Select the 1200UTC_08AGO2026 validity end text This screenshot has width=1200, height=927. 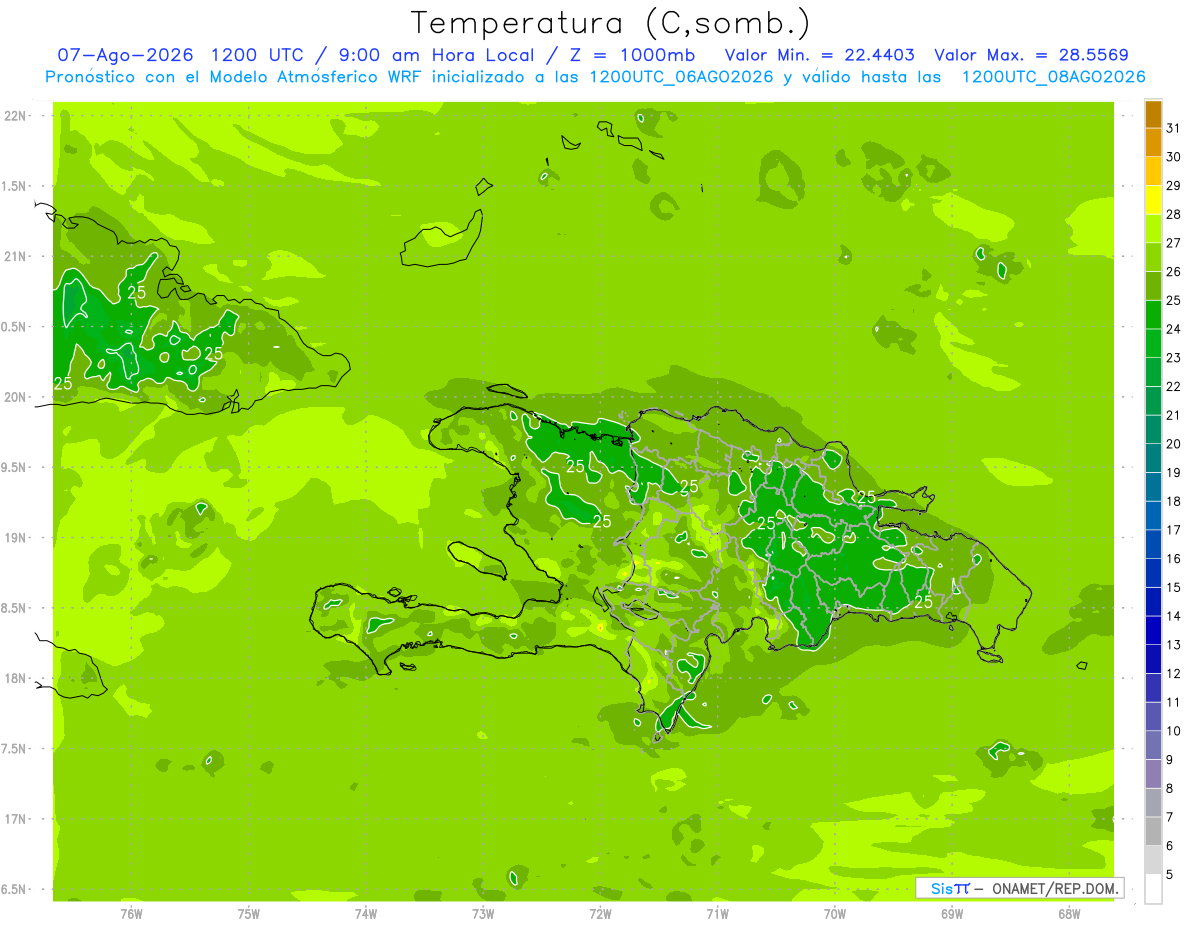point(1053,77)
